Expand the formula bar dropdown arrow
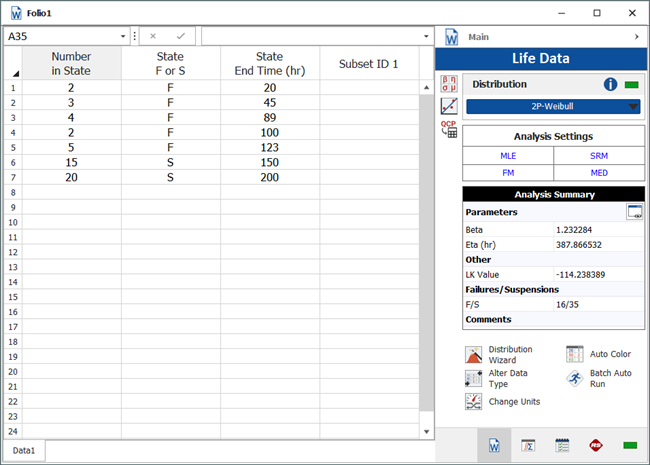 pyautogui.click(x=426, y=36)
